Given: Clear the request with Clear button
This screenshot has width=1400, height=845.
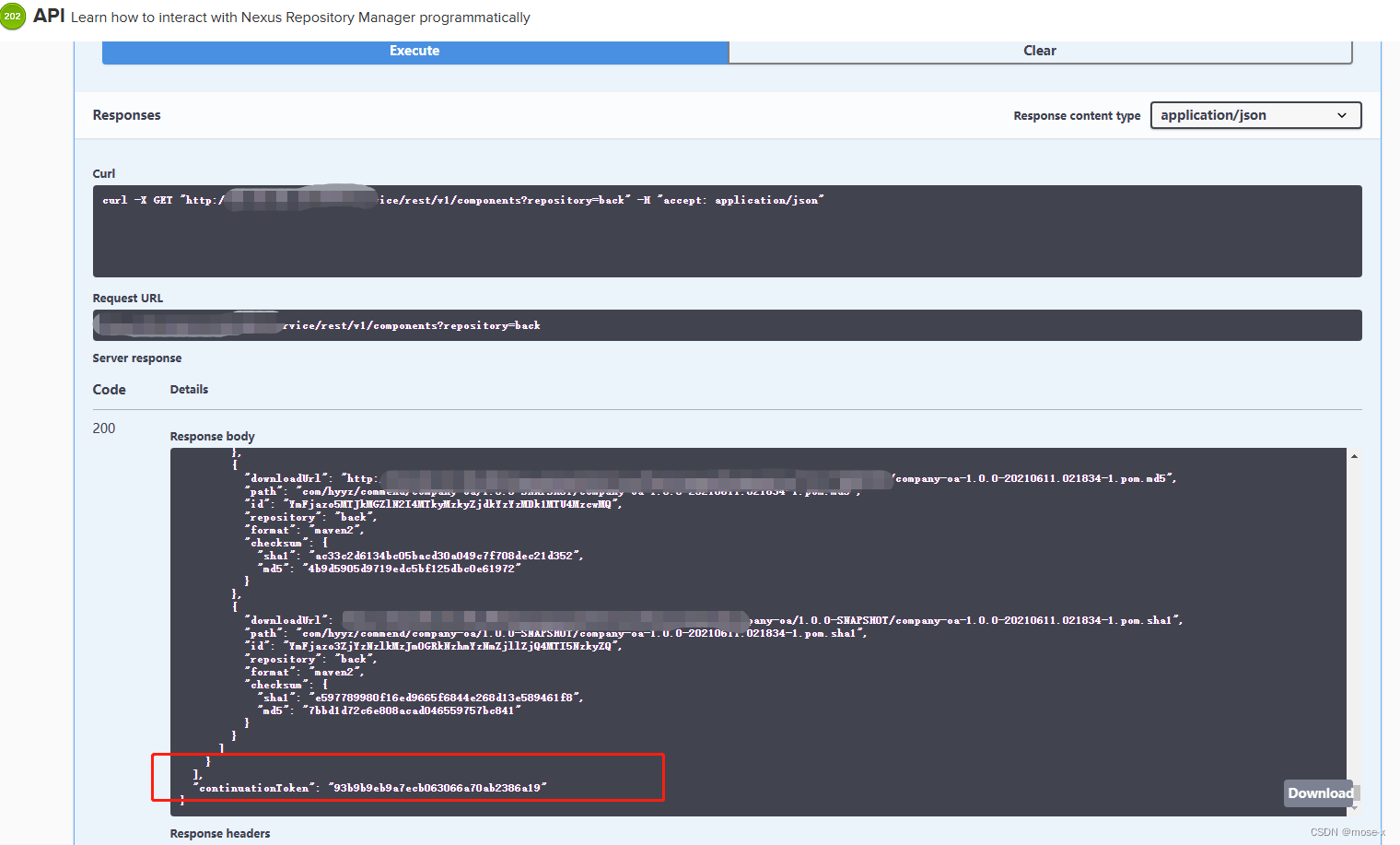Looking at the screenshot, I should [x=1040, y=51].
